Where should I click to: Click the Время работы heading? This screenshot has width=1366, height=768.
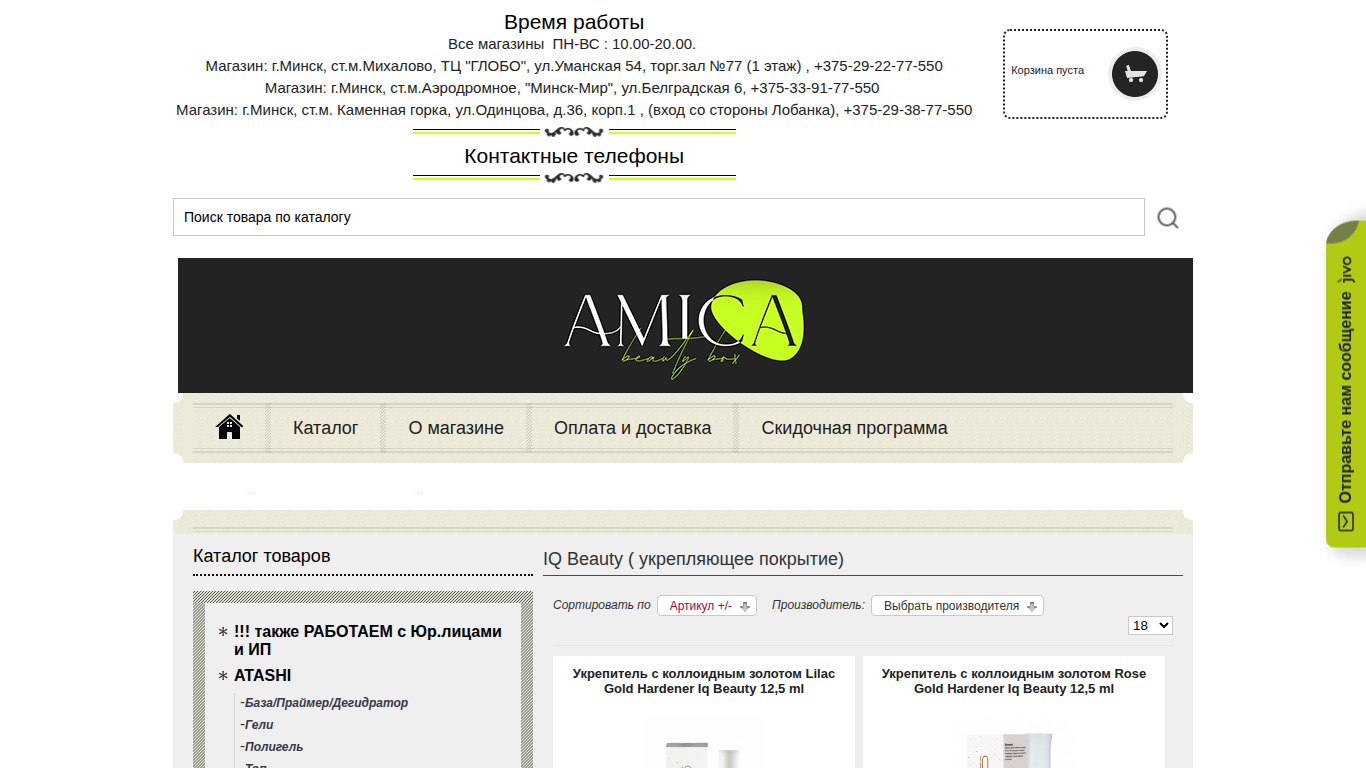pyautogui.click(x=574, y=22)
